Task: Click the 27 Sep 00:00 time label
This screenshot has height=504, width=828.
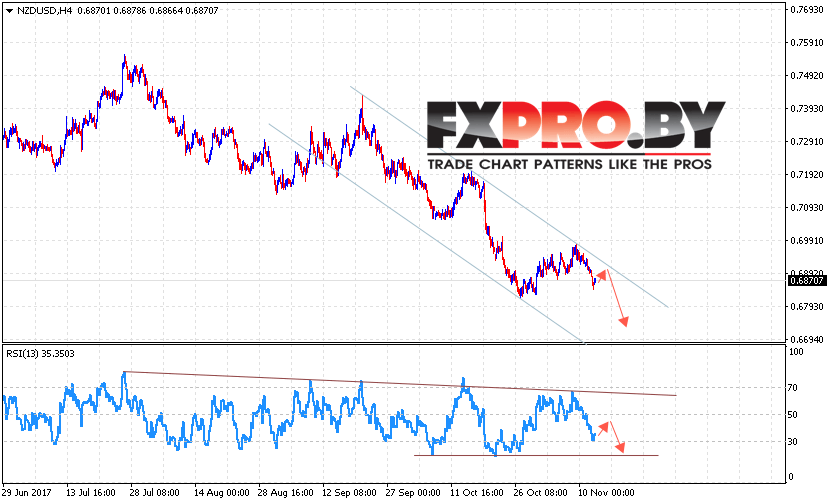Action: tap(413, 492)
